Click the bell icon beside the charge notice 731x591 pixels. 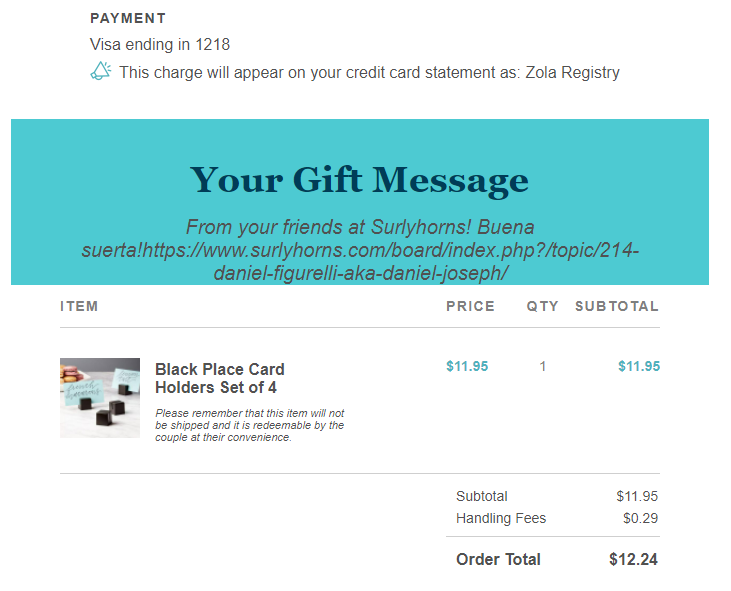coord(100,71)
